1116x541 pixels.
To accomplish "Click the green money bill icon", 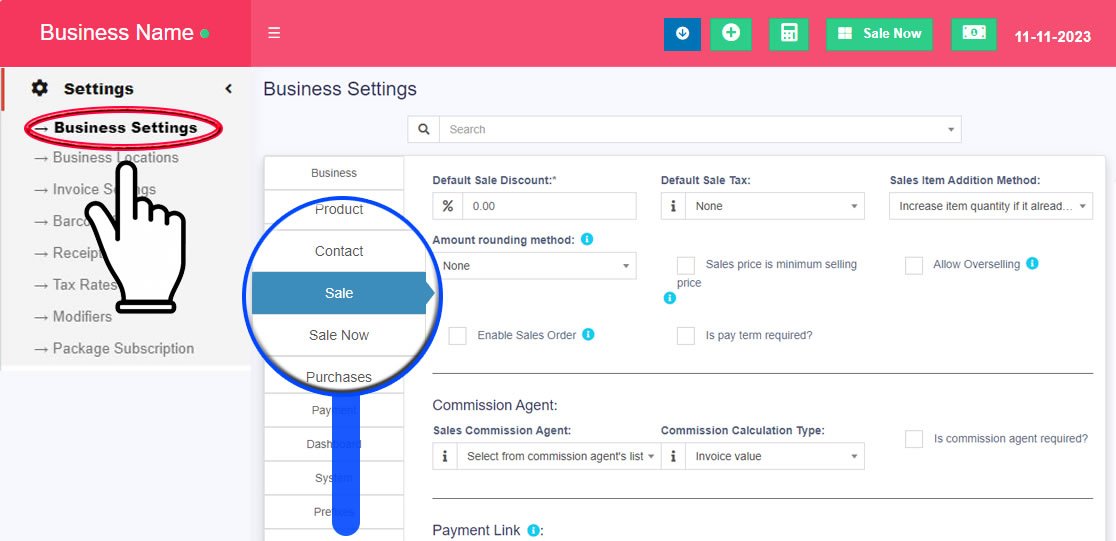I will [973, 33].
